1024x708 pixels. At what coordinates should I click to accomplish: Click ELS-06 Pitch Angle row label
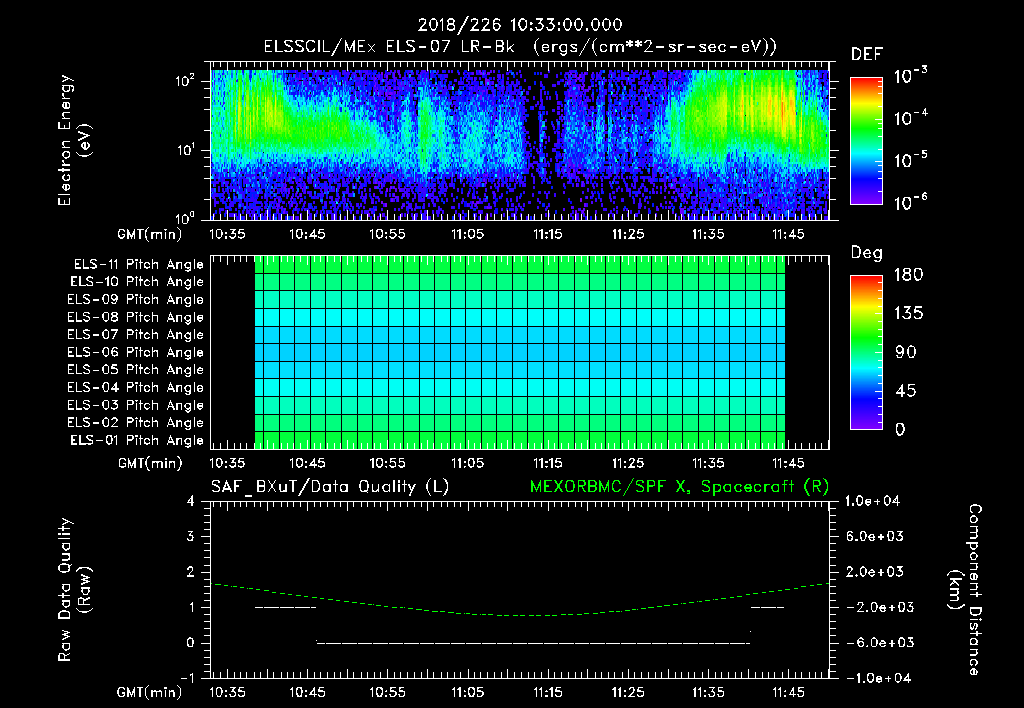(135, 352)
